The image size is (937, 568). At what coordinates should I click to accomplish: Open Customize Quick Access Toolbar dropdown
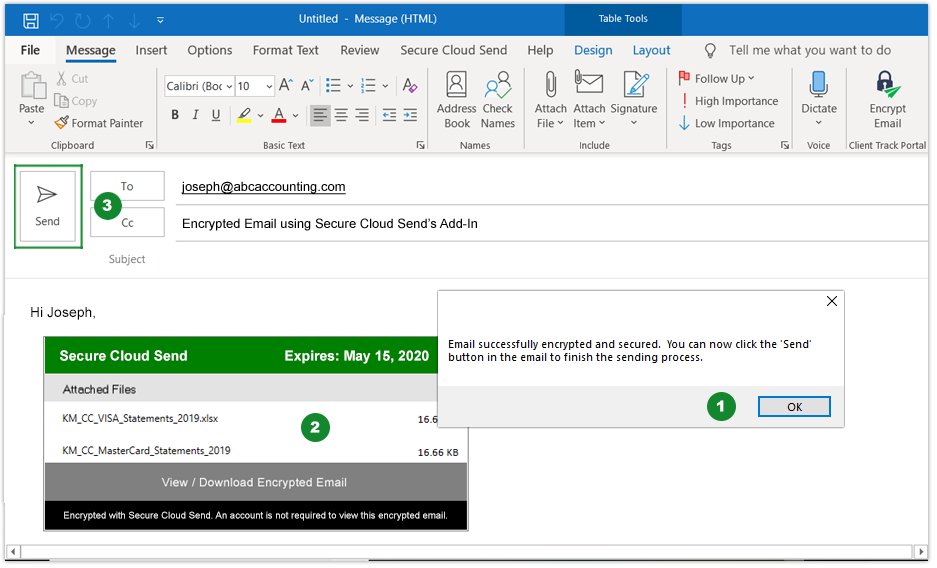click(x=160, y=20)
